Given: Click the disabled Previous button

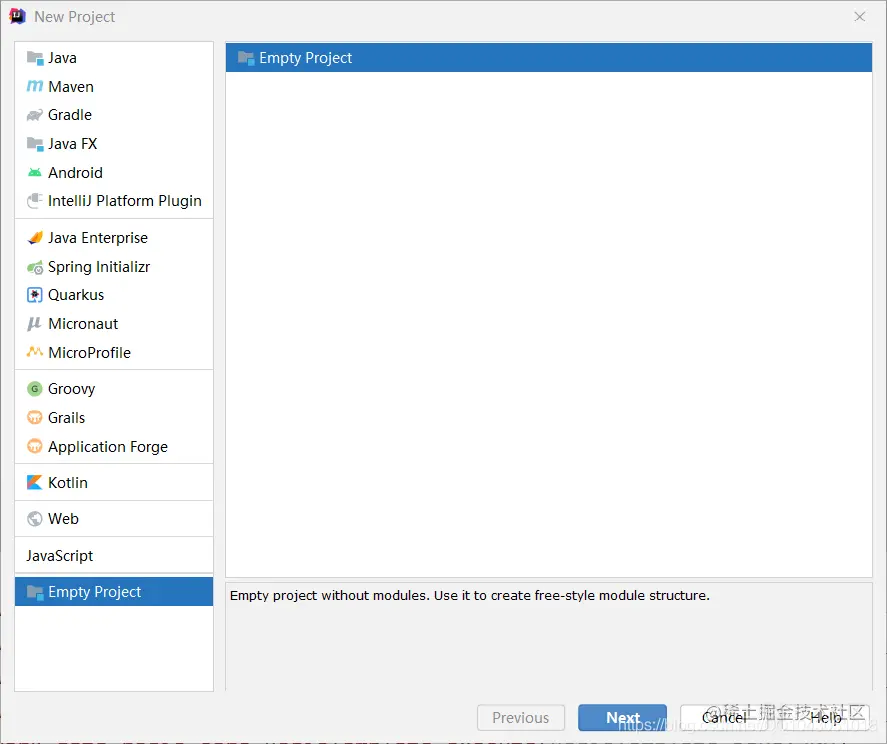Looking at the screenshot, I should pos(521,717).
